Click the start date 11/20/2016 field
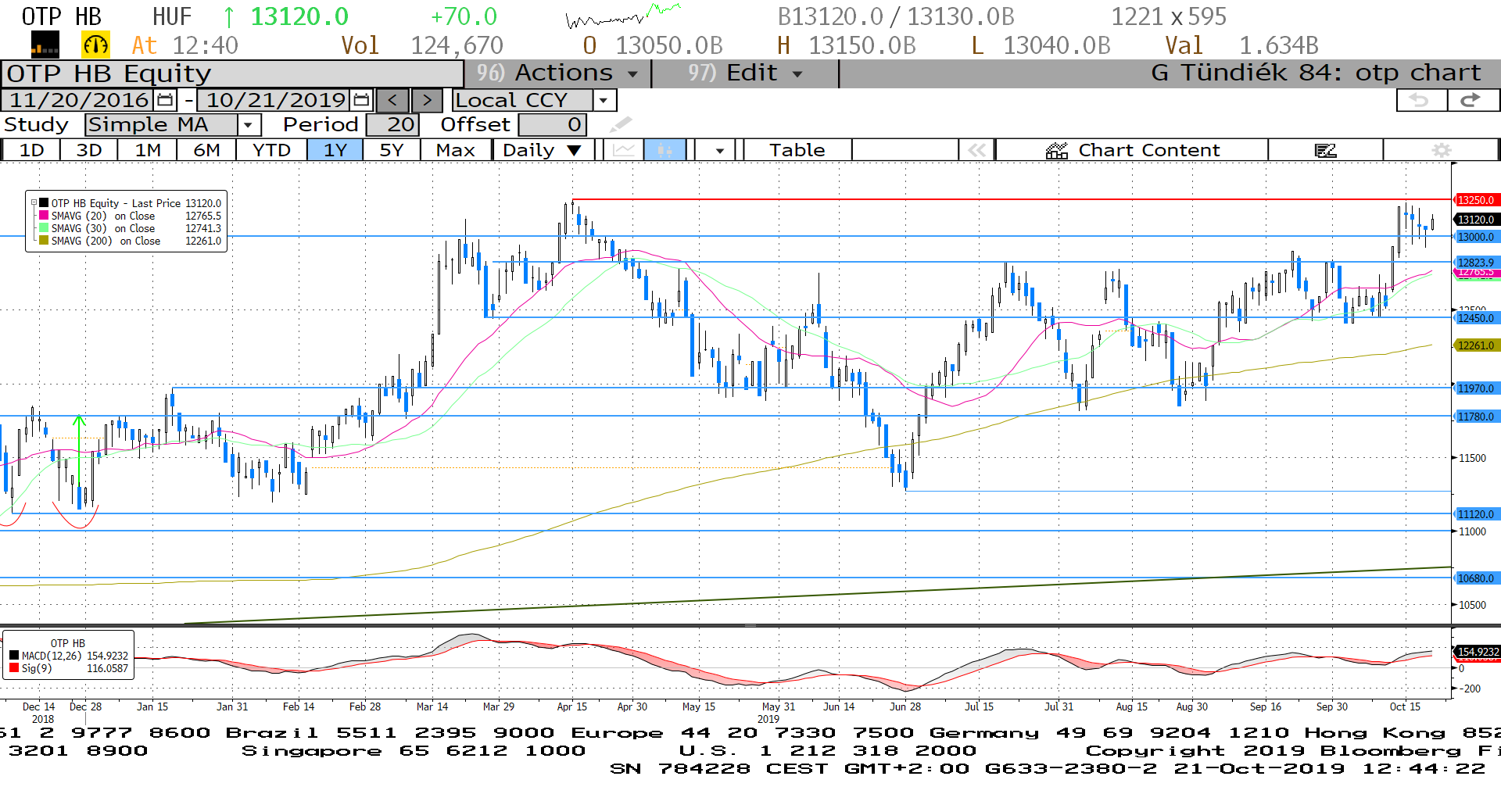 coord(78,100)
